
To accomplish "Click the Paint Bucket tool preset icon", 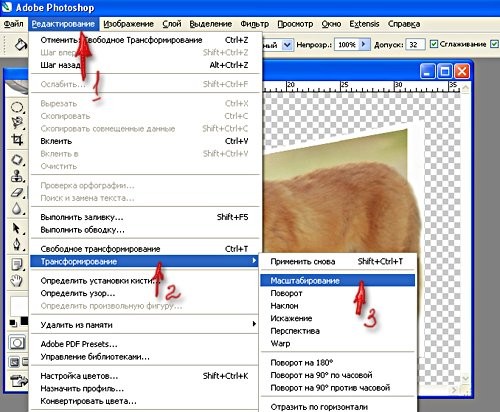I will click(20, 45).
